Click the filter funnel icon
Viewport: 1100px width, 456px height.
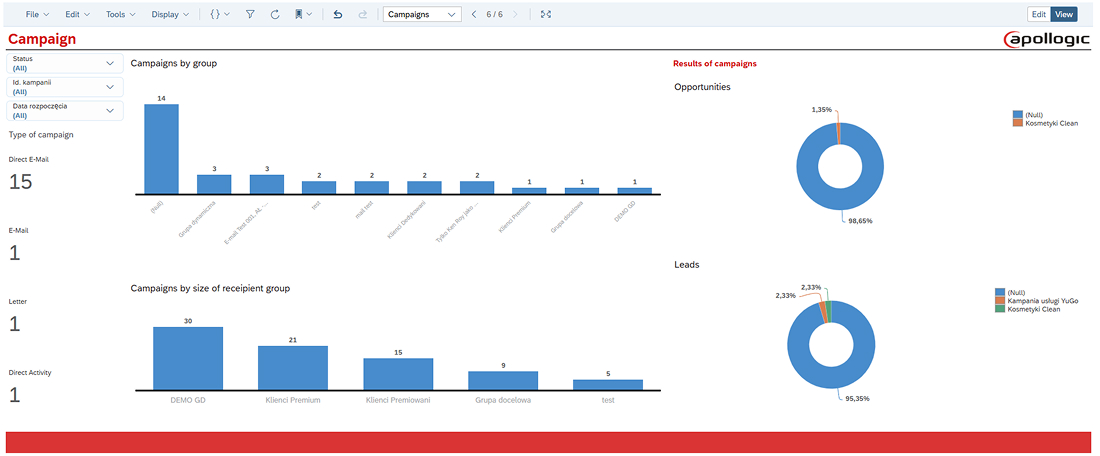[250, 15]
